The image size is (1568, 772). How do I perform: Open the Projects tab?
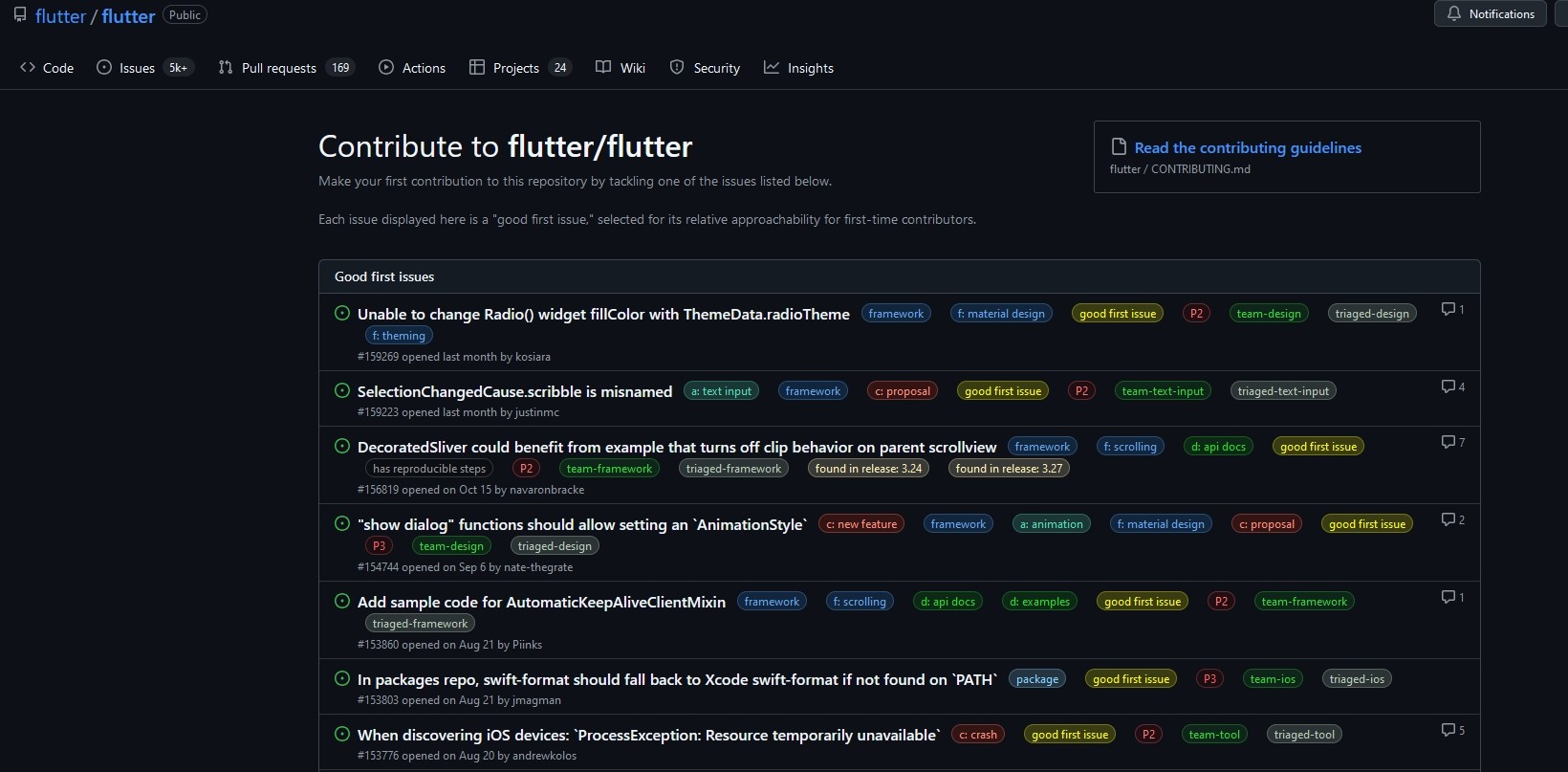coord(520,68)
